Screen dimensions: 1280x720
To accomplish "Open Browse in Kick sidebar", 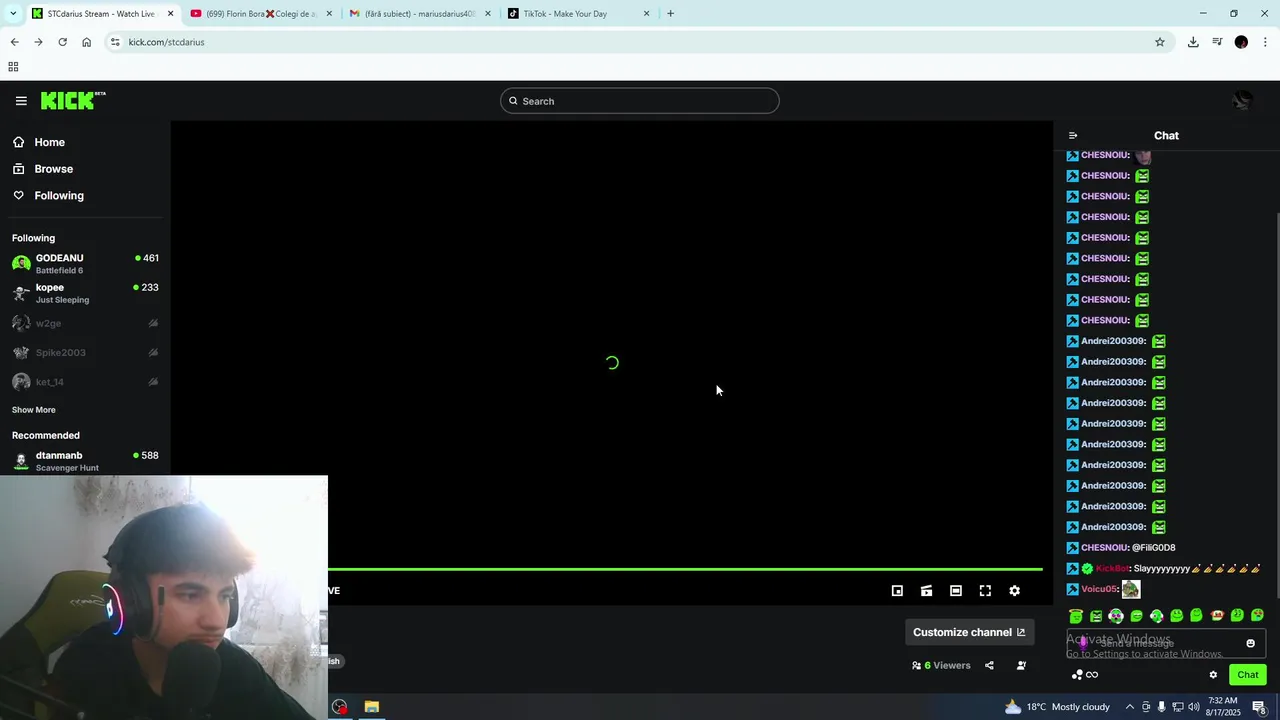I will coord(43,169).
